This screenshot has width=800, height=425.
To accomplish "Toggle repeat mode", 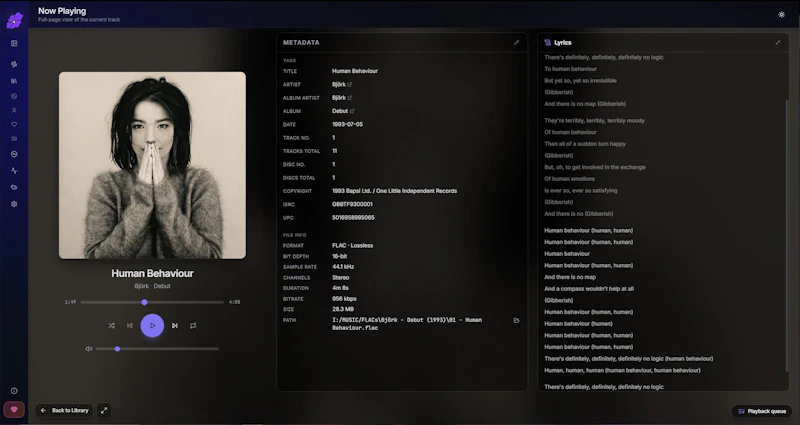I will [x=193, y=326].
